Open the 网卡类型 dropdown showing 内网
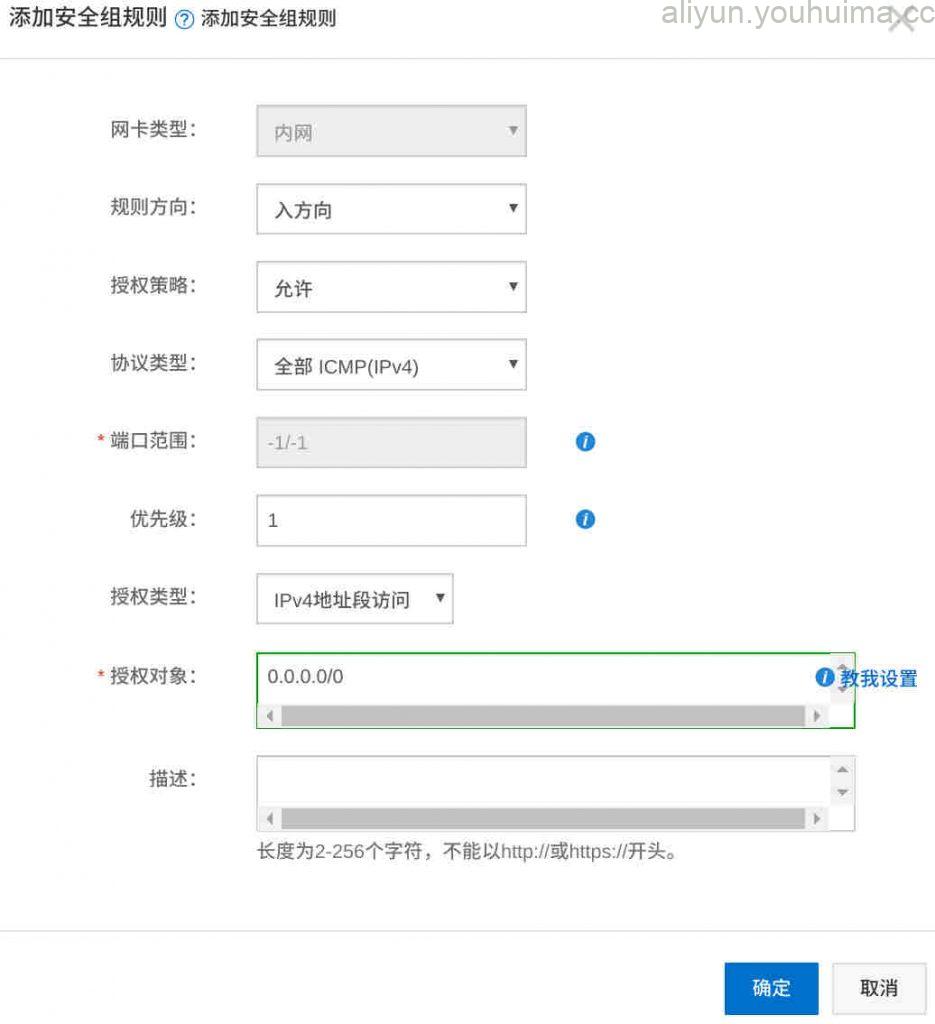 coord(391,131)
